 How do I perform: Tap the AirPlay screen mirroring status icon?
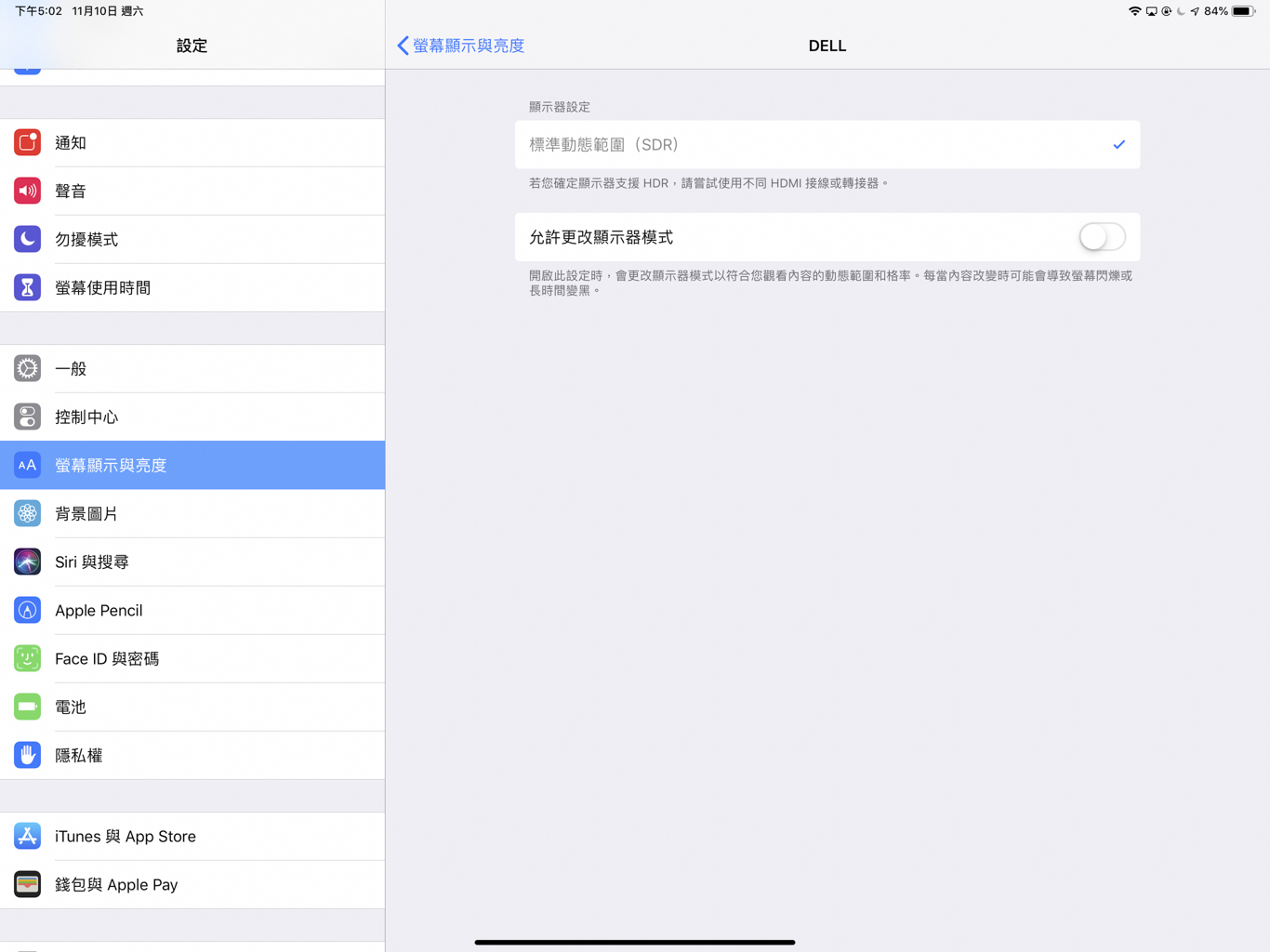tap(1151, 11)
